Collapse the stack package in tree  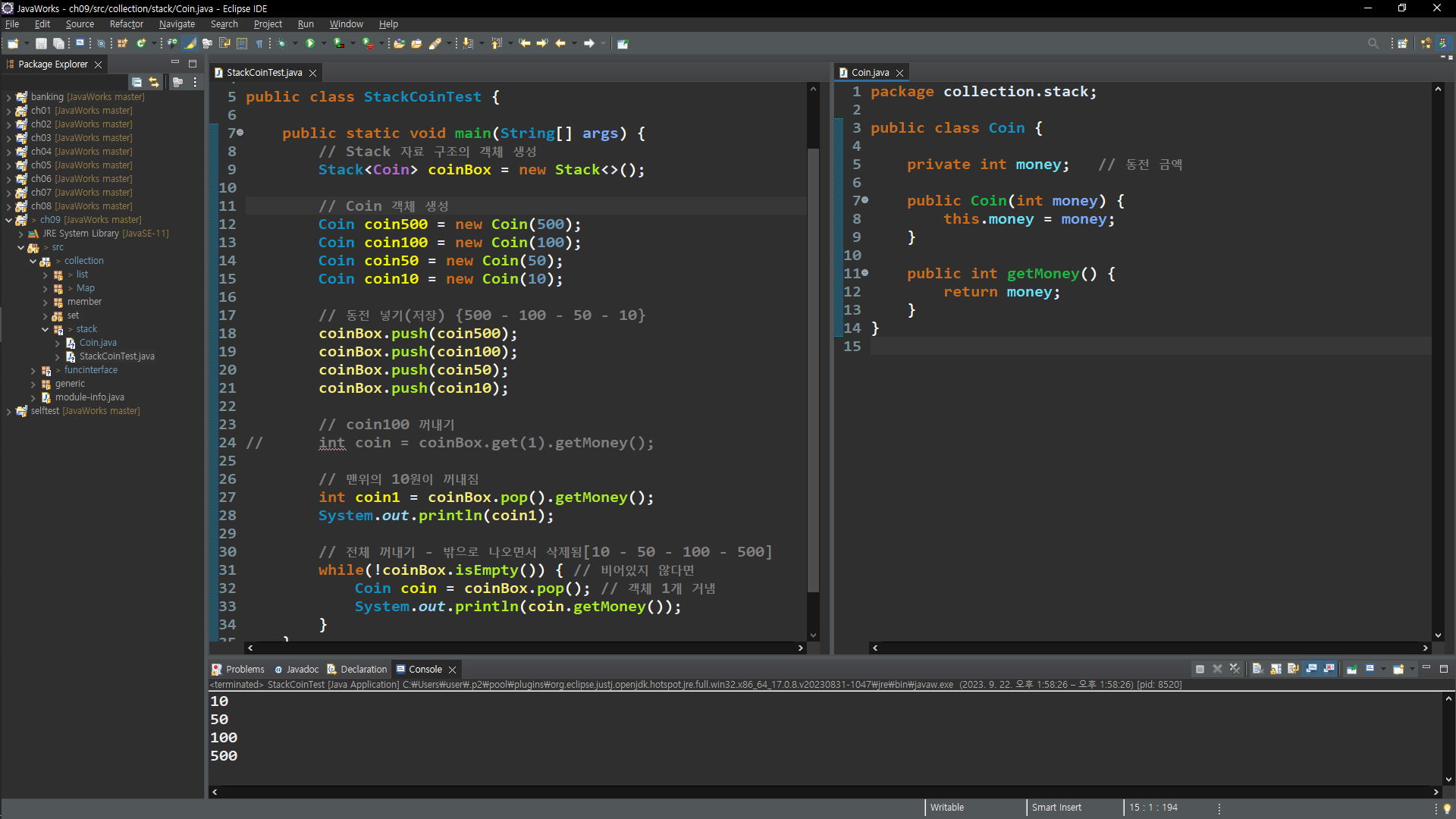(x=45, y=329)
